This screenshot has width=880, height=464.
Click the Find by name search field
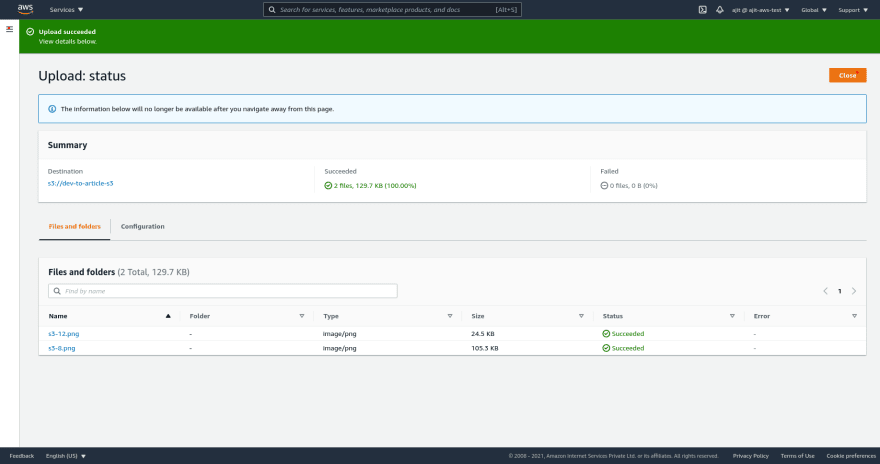coord(223,291)
